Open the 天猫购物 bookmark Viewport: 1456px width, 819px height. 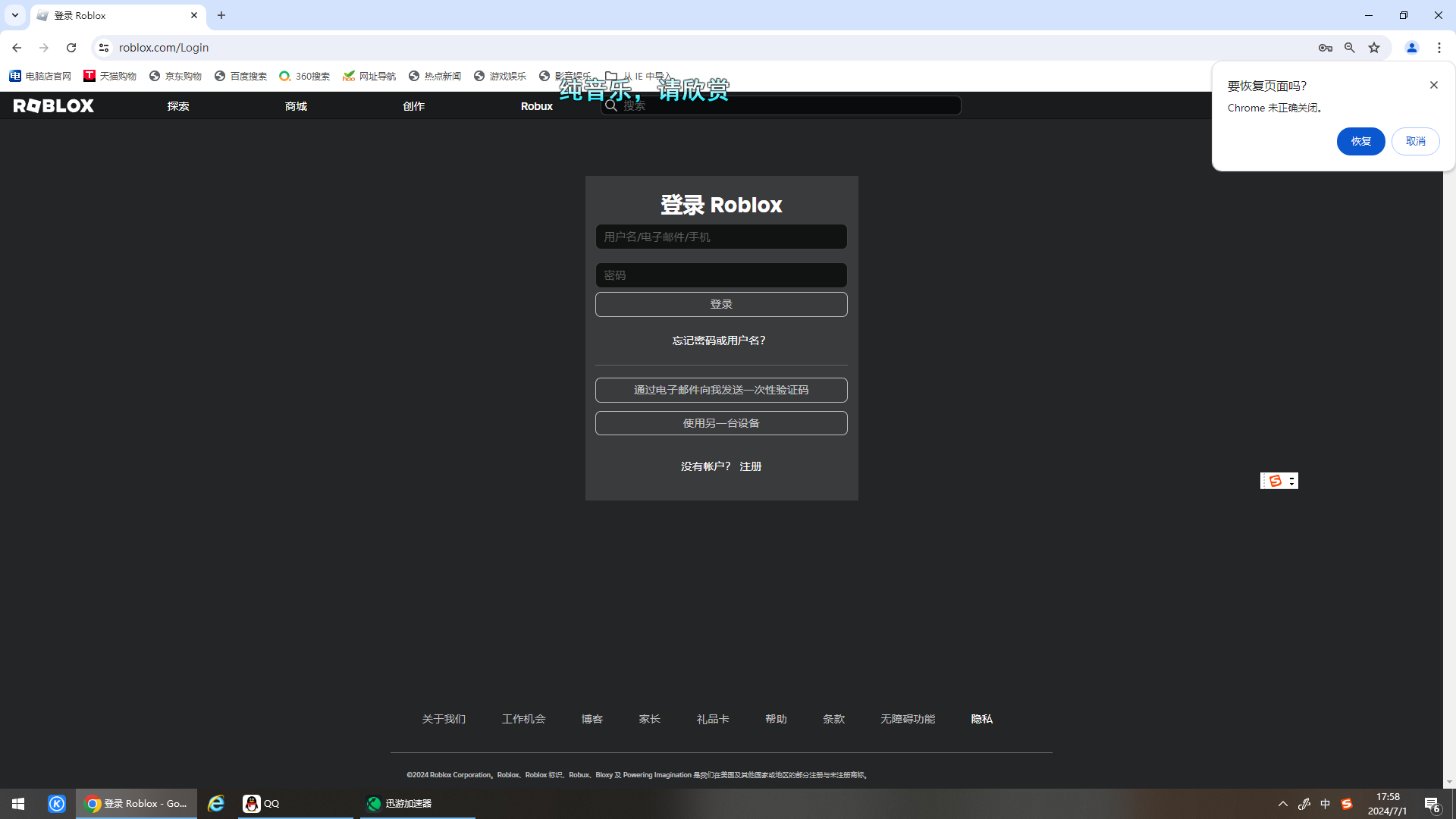tap(110, 76)
